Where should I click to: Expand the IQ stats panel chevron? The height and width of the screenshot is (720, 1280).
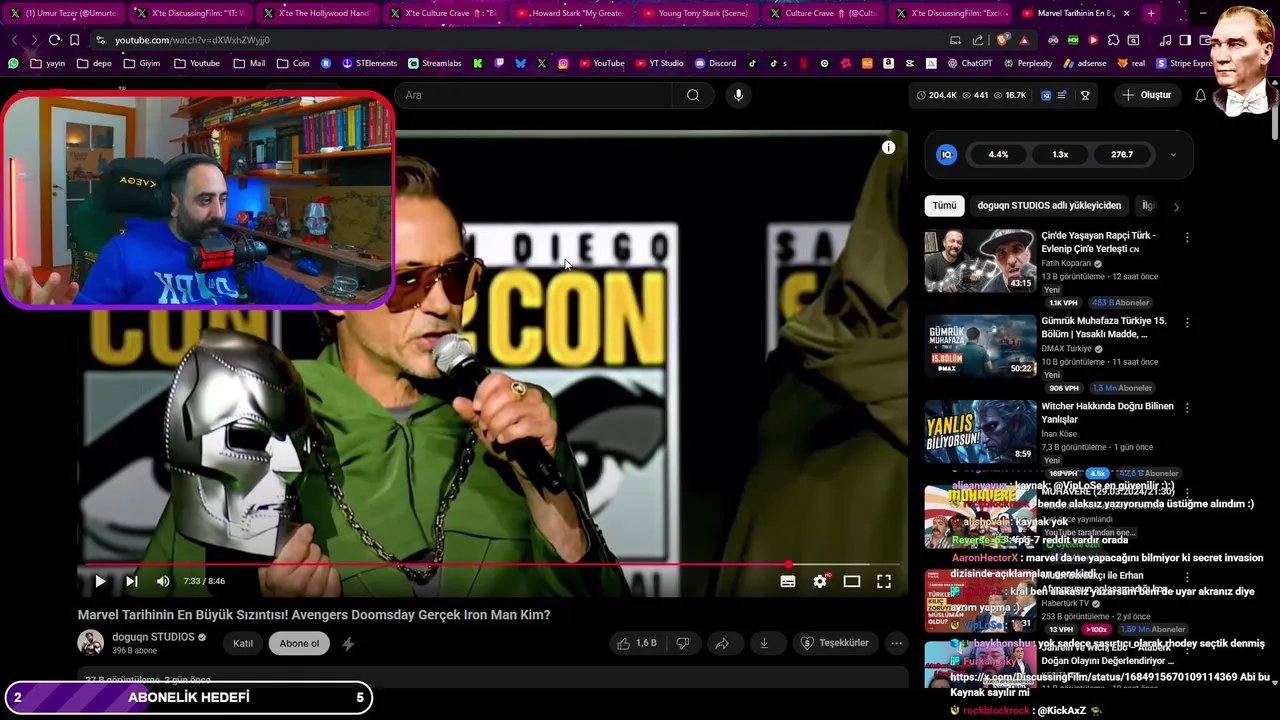pos(1173,155)
